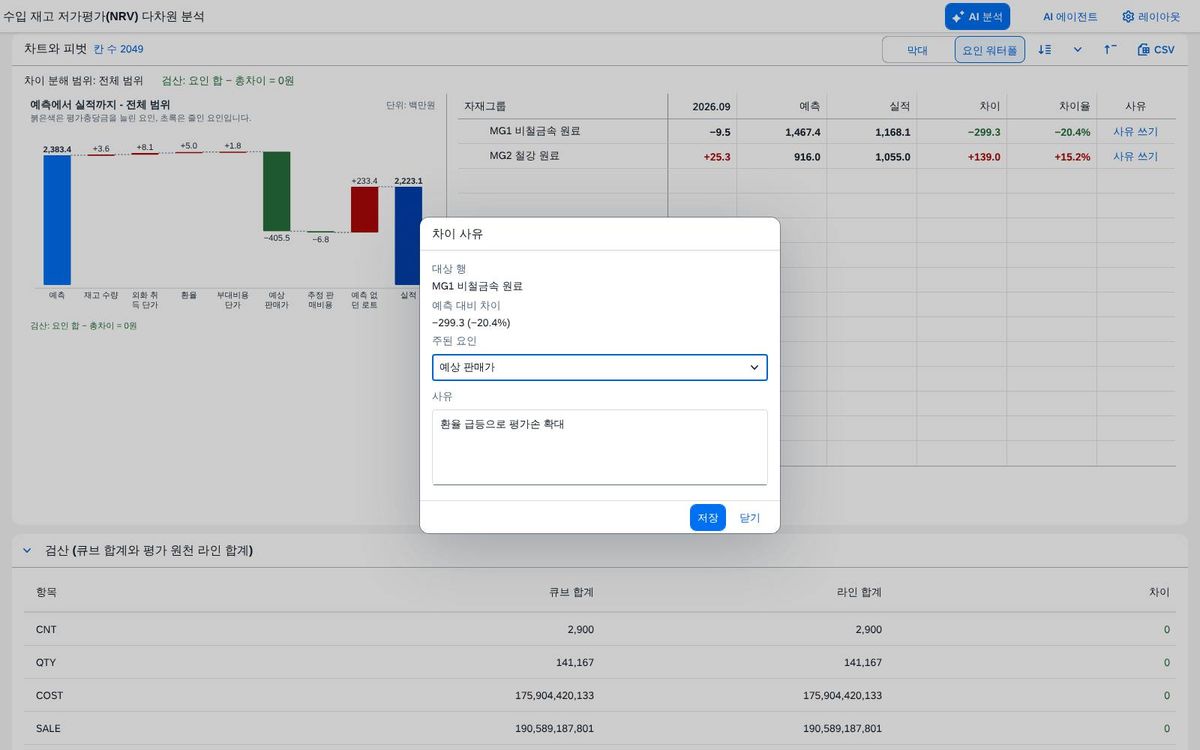Click the sort descending list icon
Viewport: 1200px width, 750px height.
pos(1045,49)
